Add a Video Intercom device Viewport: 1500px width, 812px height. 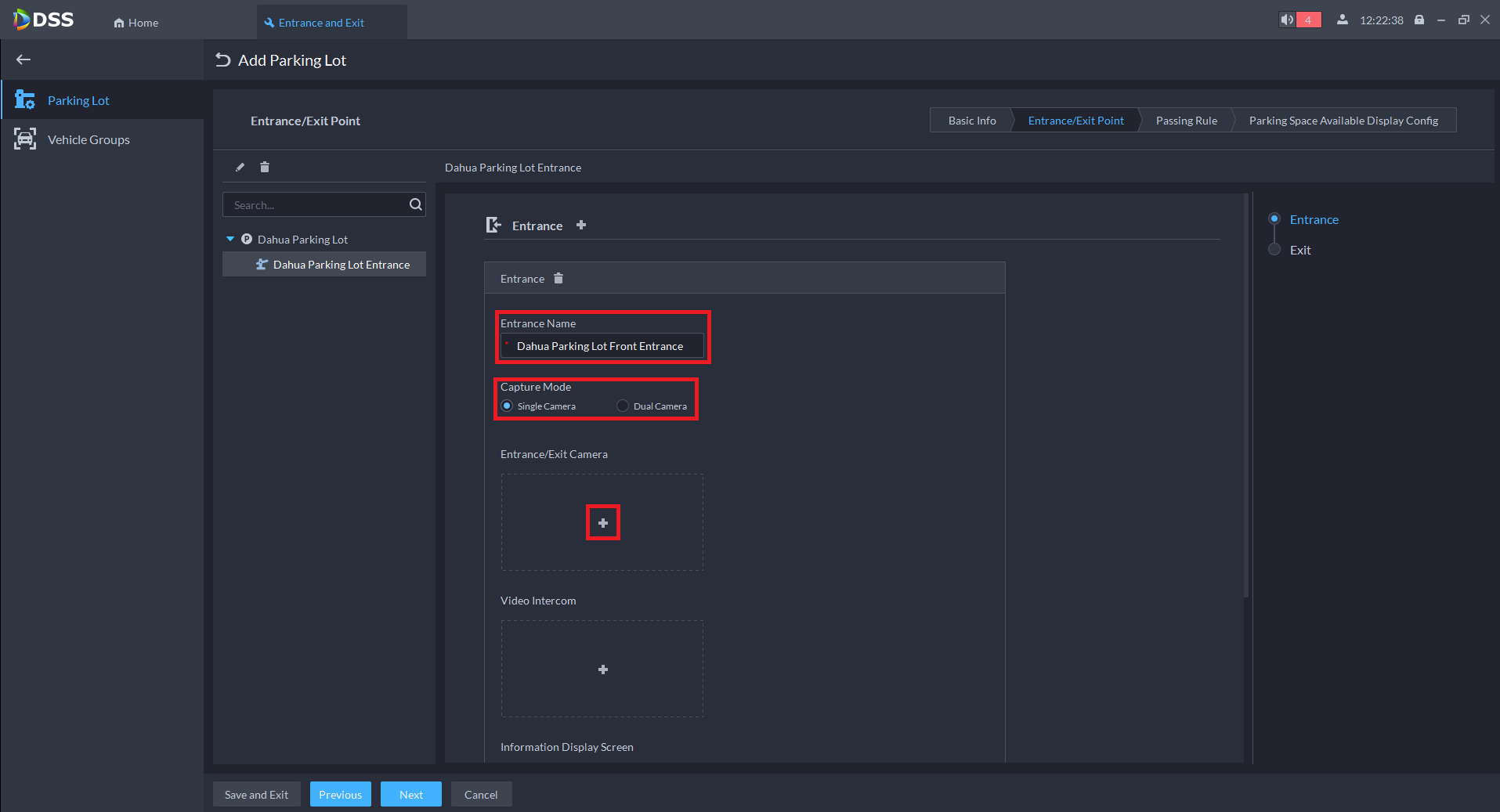(x=603, y=669)
